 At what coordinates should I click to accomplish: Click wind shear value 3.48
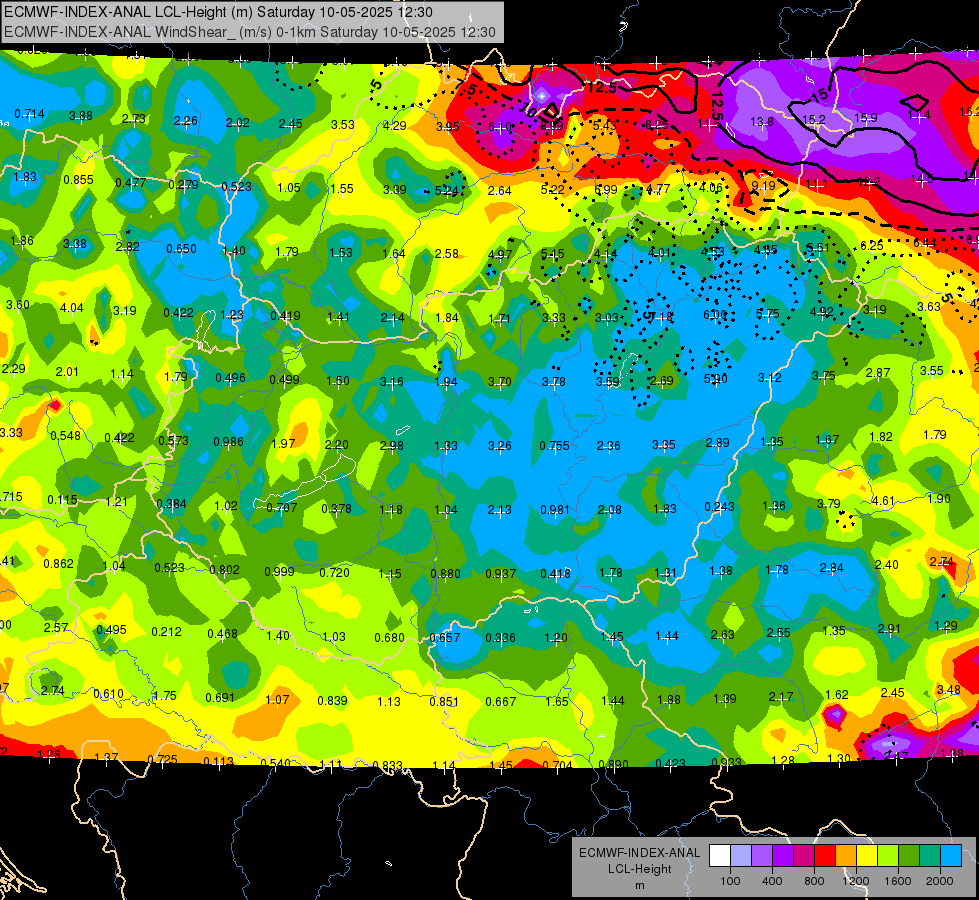949,690
